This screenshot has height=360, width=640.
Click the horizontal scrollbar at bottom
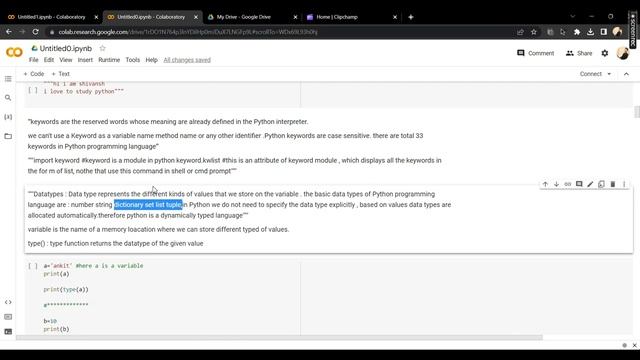[280, 338]
